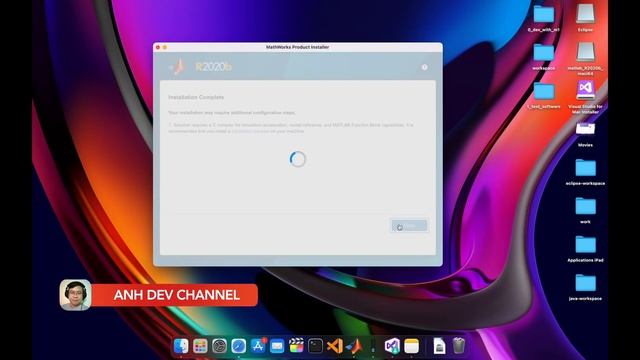
Task: Minimize the installer with the yellow window button
Action: (x=165, y=47)
